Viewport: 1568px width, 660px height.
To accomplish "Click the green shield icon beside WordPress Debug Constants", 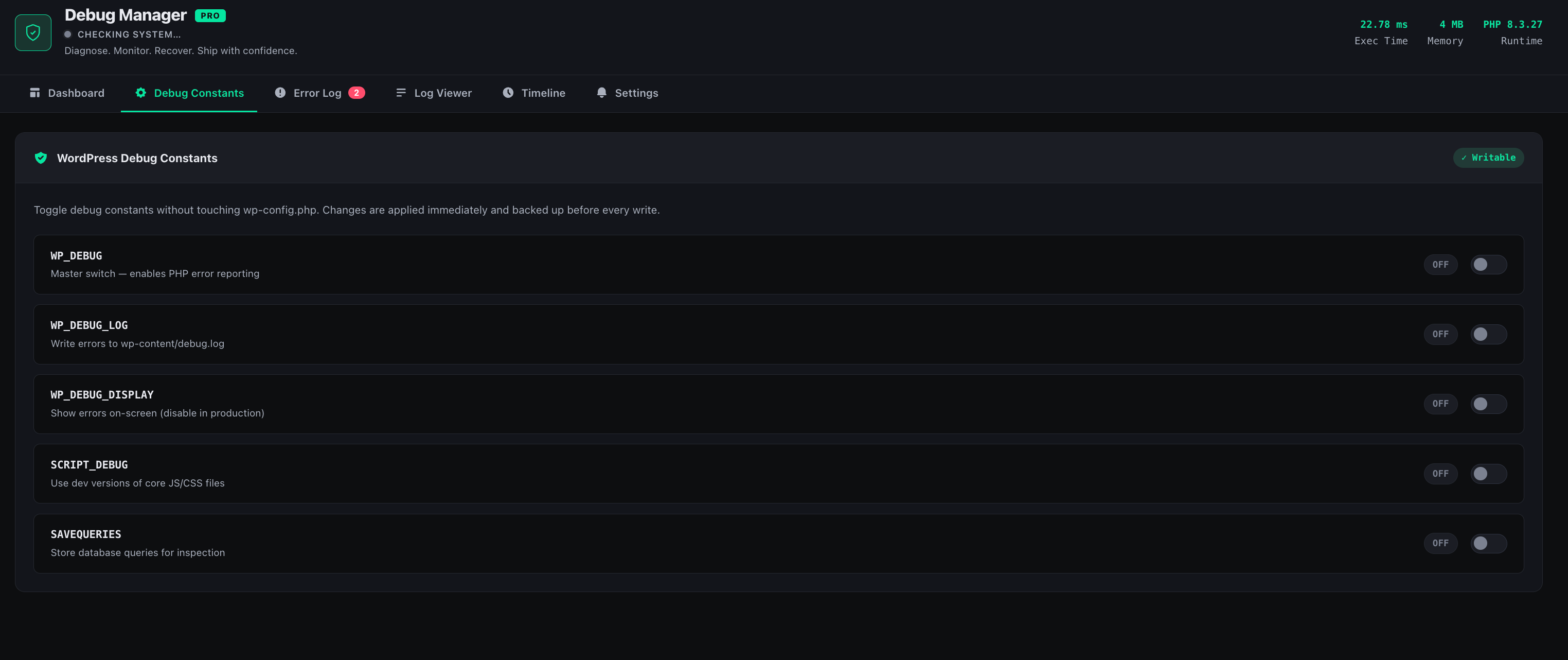I will [41, 158].
